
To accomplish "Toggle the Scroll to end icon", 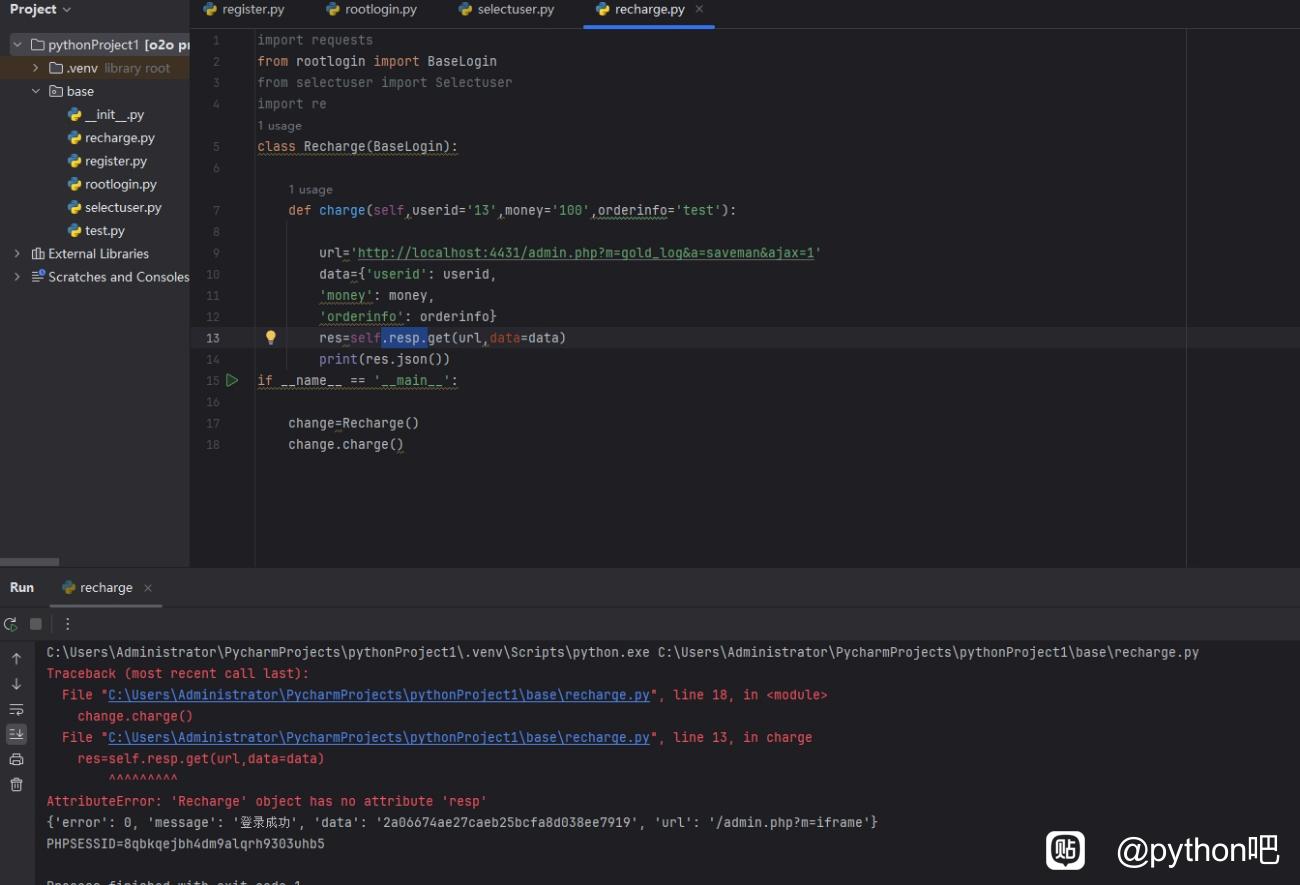I will (x=16, y=734).
